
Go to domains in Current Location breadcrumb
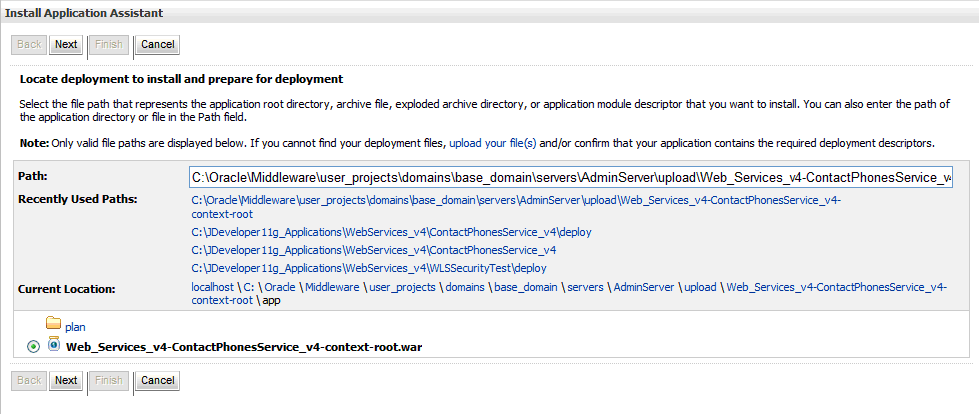click(465, 287)
